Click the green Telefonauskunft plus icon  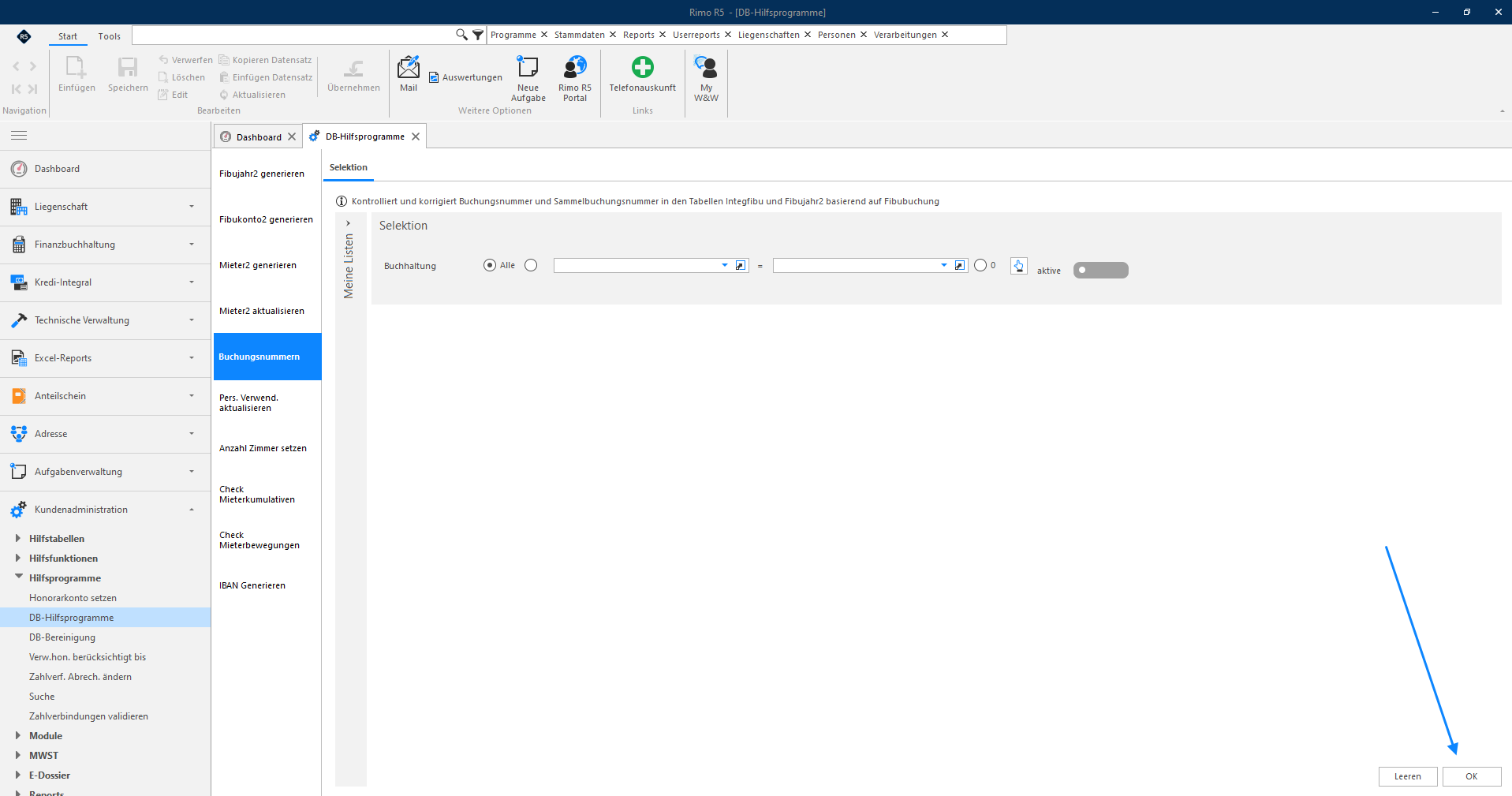coord(643,67)
